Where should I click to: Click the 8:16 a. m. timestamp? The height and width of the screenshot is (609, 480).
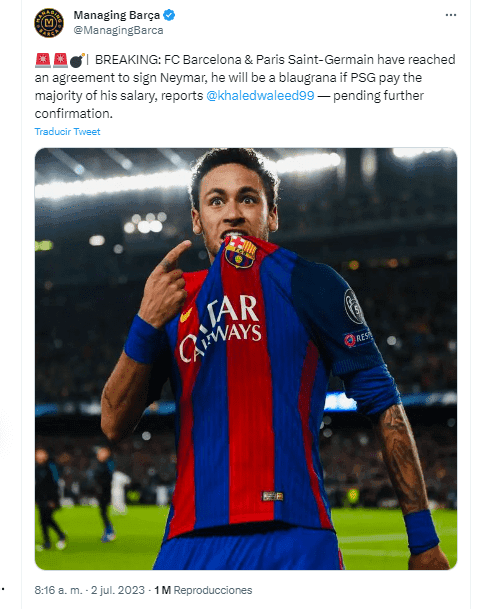click(x=58, y=590)
